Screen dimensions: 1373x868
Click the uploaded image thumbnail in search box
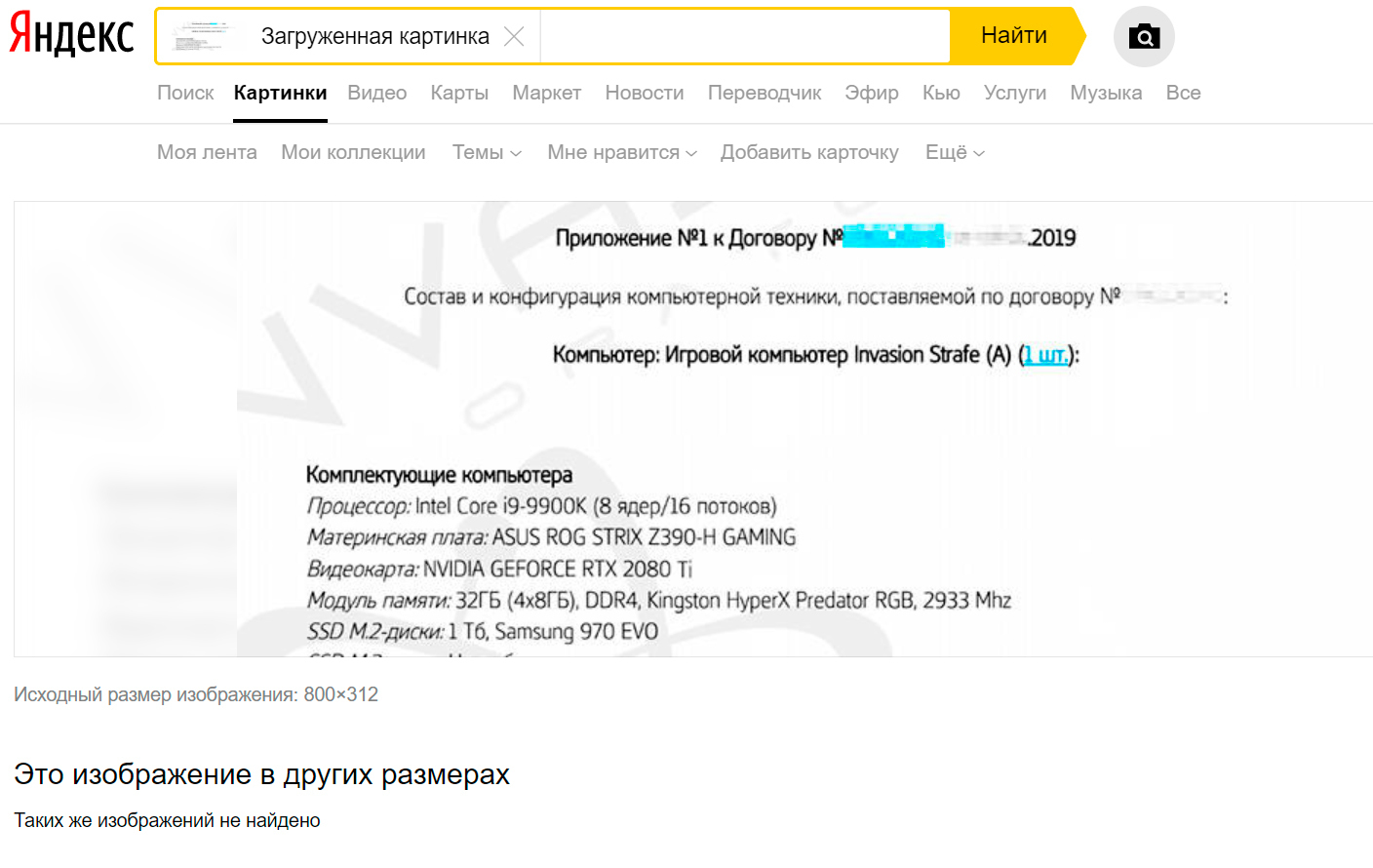[205, 37]
